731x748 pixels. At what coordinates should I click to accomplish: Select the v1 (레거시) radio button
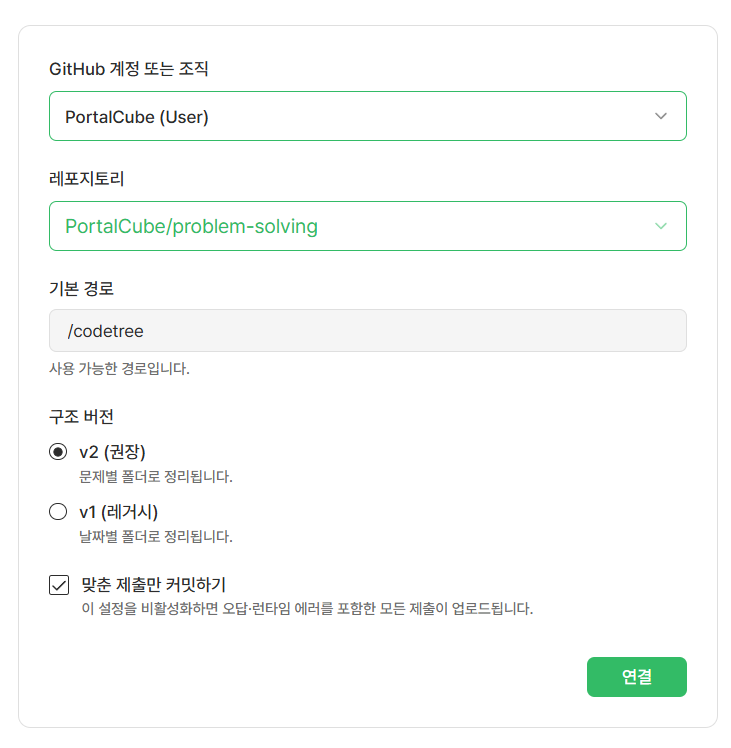(58, 511)
